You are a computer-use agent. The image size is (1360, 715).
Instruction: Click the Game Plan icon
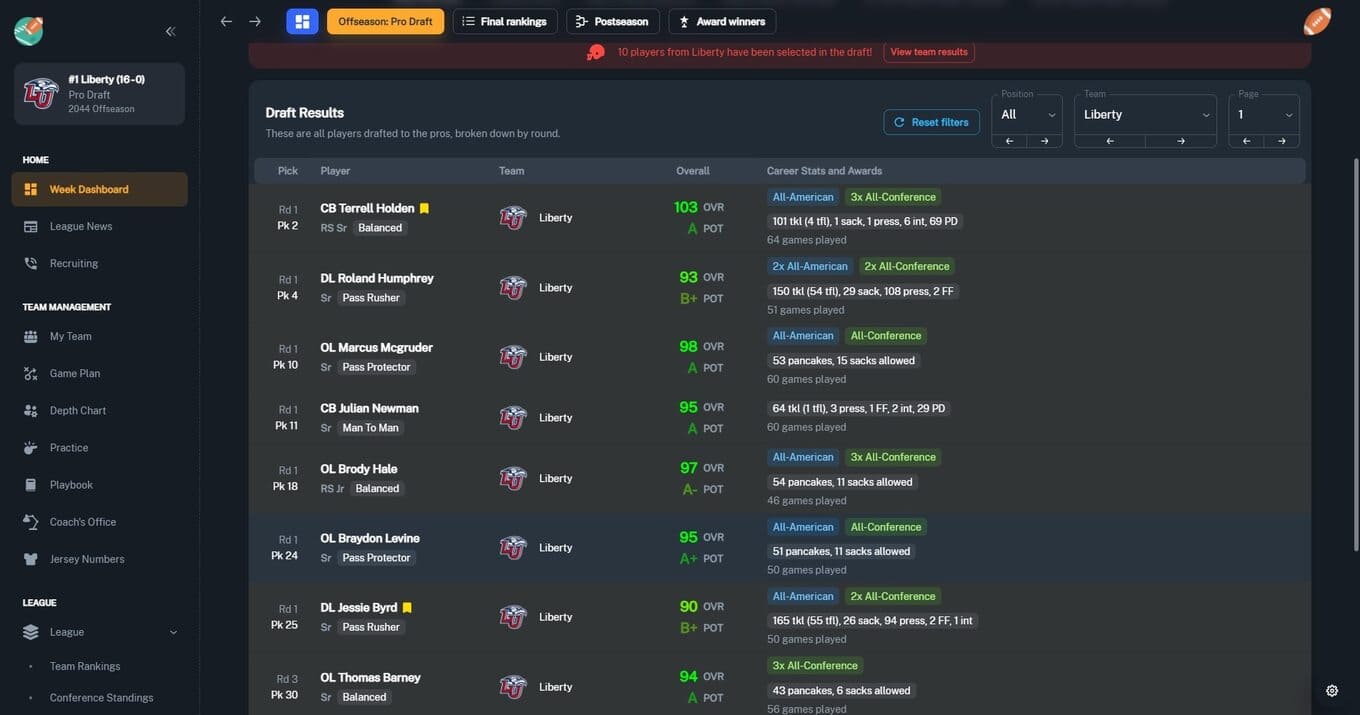coord(31,373)
